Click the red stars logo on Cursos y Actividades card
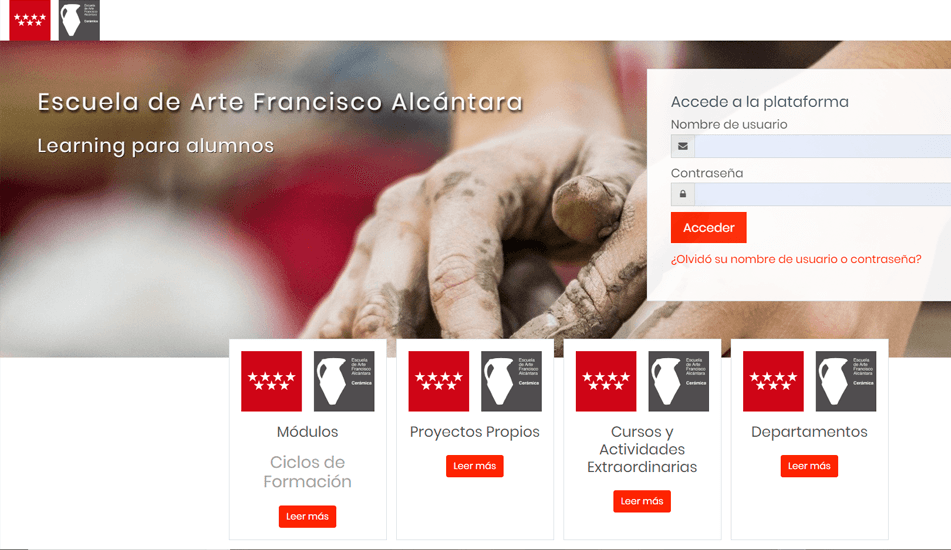The image size is (951, 550). [606, 381]
